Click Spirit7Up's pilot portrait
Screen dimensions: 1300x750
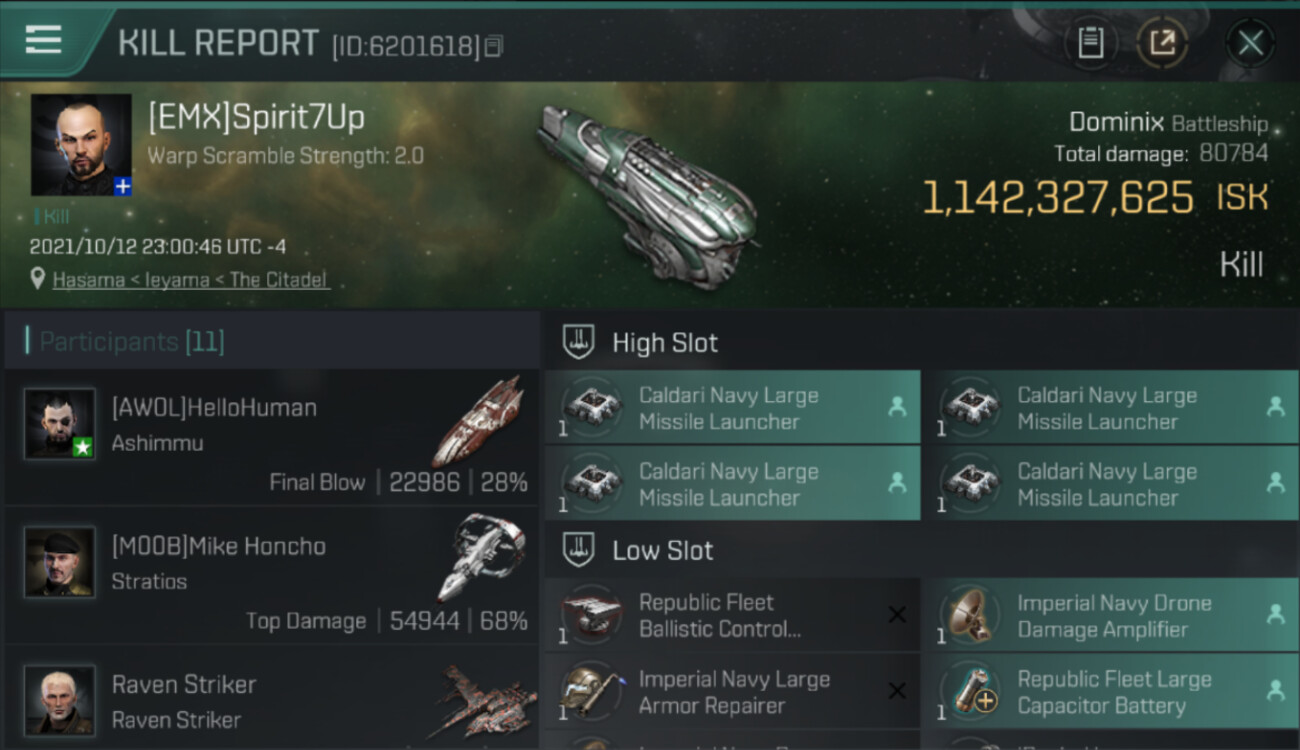click(81, 144)
